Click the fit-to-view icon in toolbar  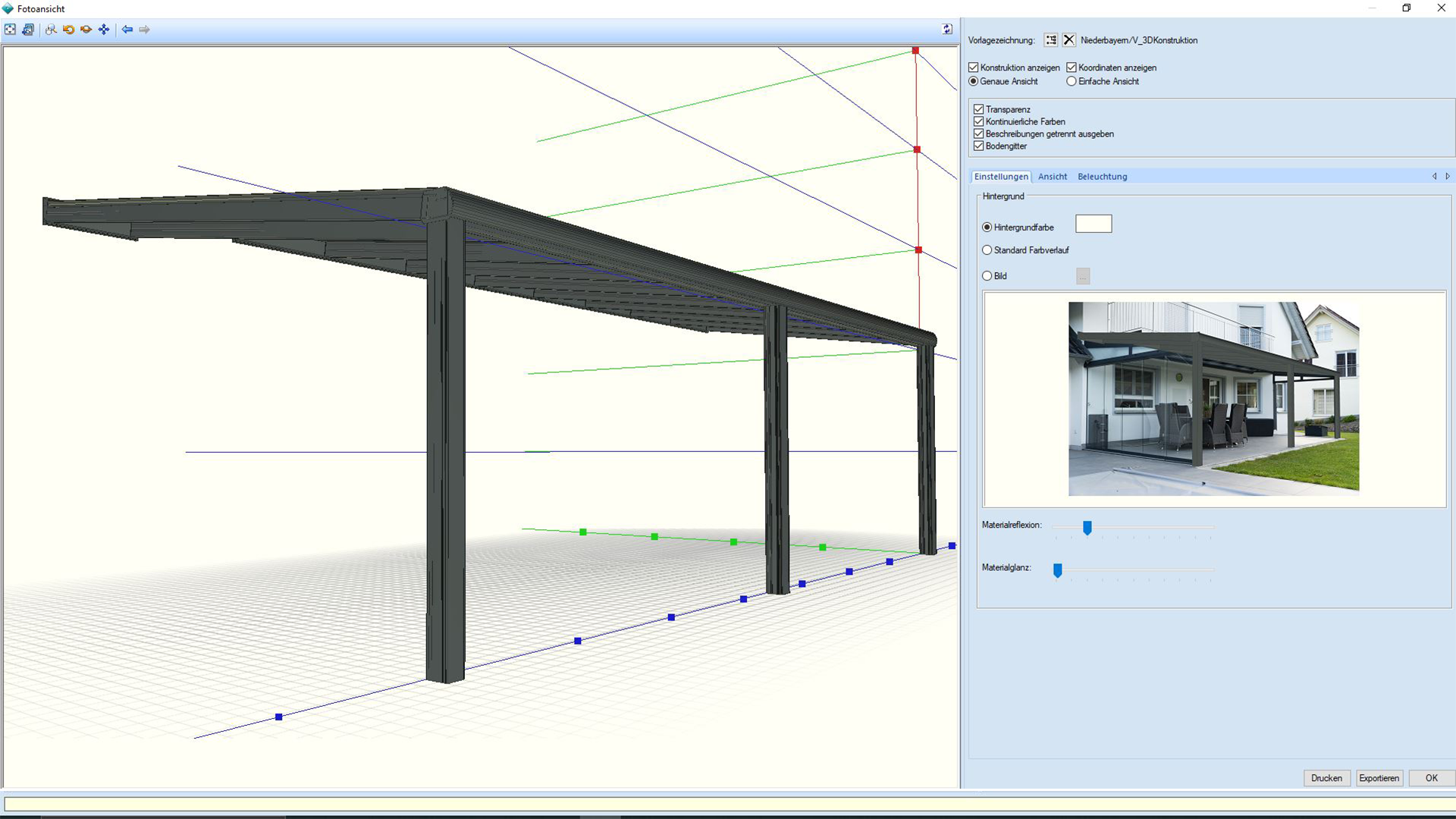pyautogui.click(x=10, y=30)
